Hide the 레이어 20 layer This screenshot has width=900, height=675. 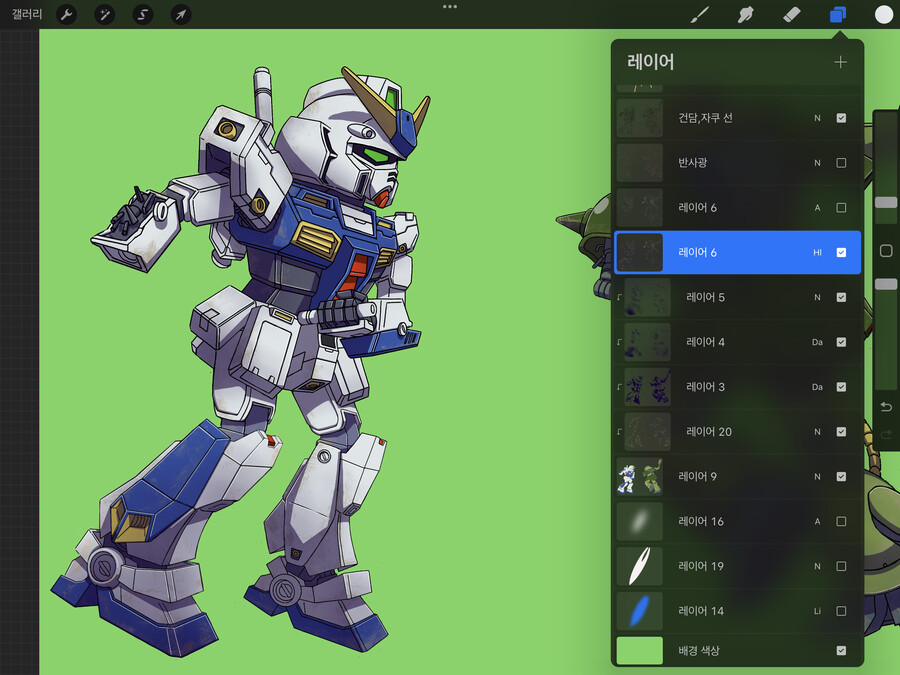841,431
